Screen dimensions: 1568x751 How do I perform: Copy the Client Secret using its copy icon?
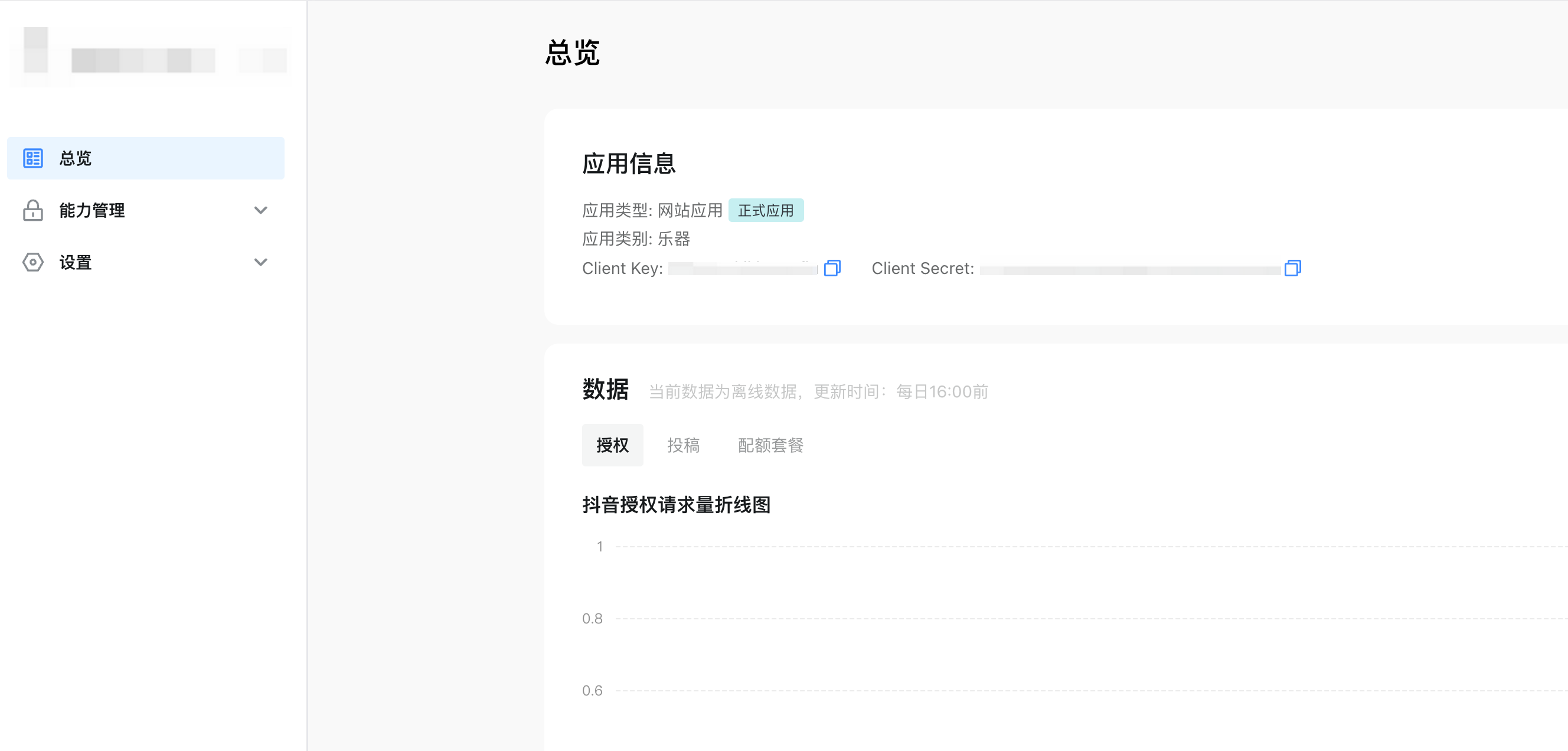click(1293, 268)
